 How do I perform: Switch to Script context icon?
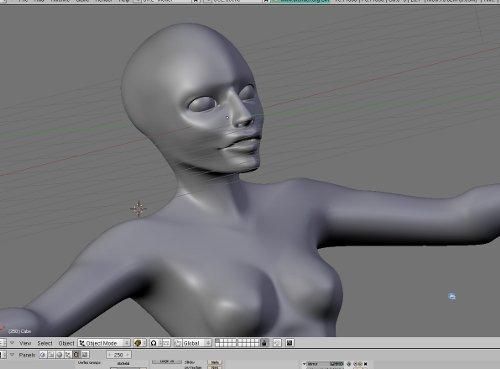pyautogui.click(x=51, y=355)
